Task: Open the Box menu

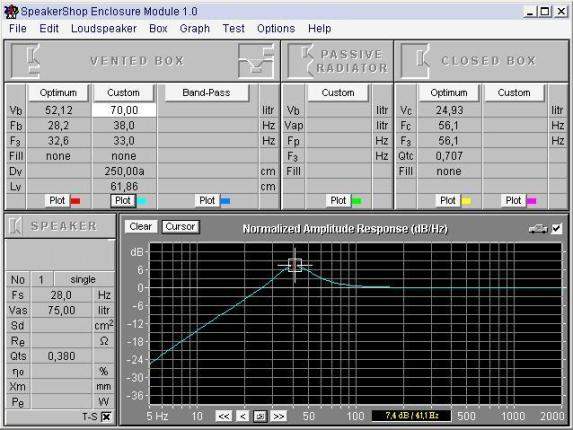Action: coord(158,28)
